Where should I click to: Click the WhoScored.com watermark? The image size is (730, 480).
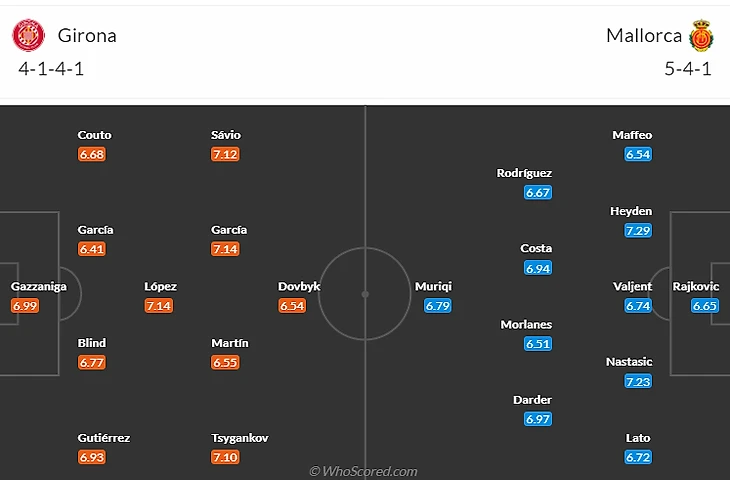tap(363, 471)
